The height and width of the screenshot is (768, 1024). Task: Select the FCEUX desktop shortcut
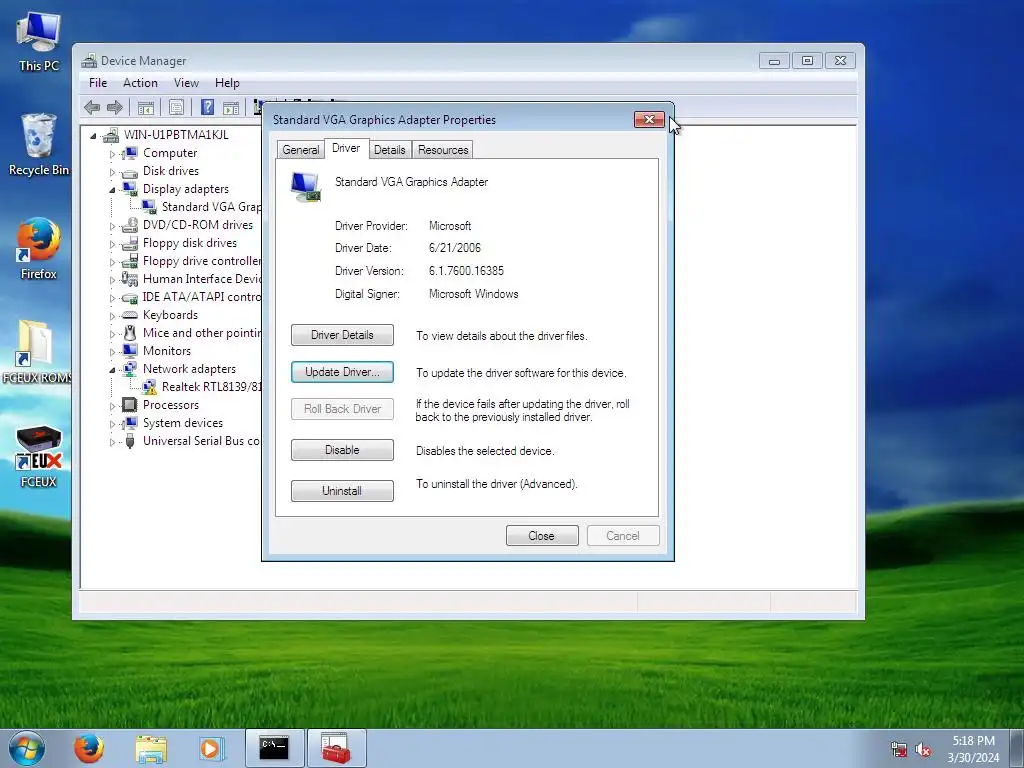39,457
